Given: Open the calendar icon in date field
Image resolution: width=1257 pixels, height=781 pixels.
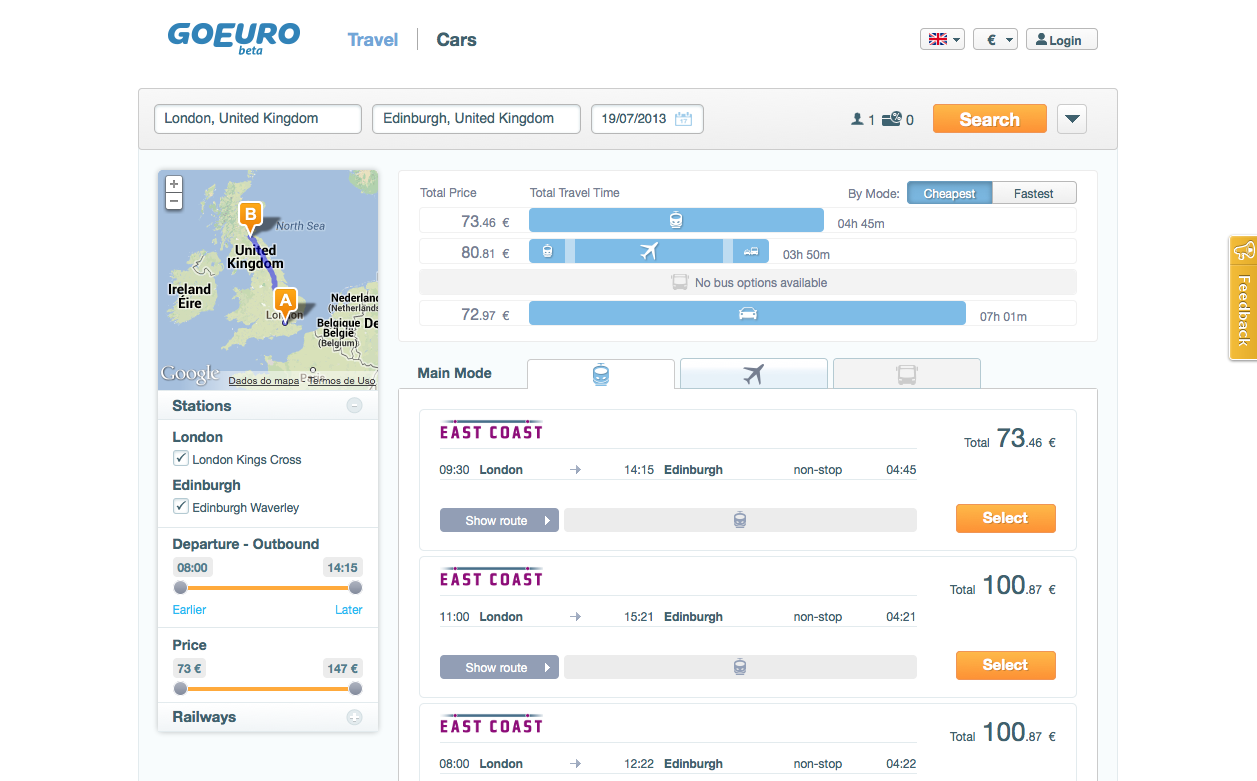Looking at the screenshot, I should click(x=684, y=119).
